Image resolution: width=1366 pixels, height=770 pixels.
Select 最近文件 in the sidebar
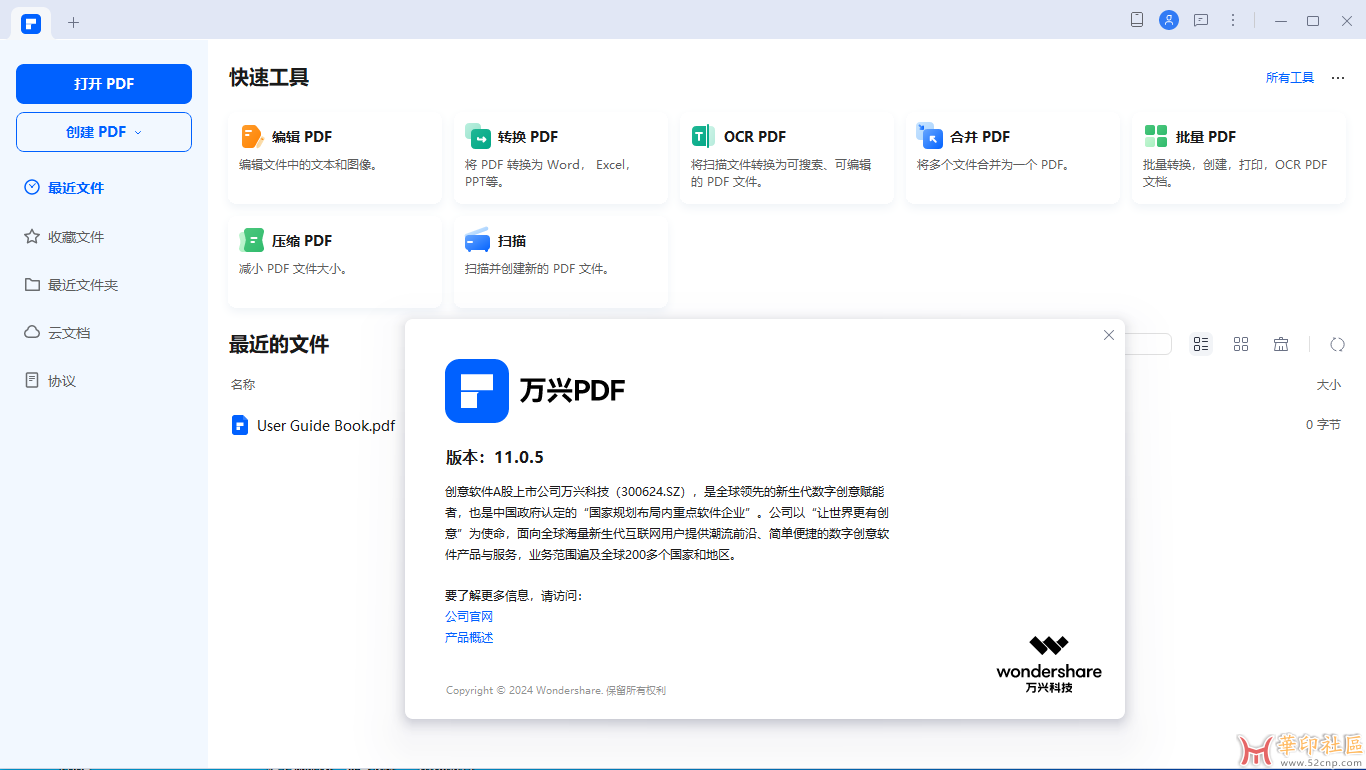tap(76, 188)
